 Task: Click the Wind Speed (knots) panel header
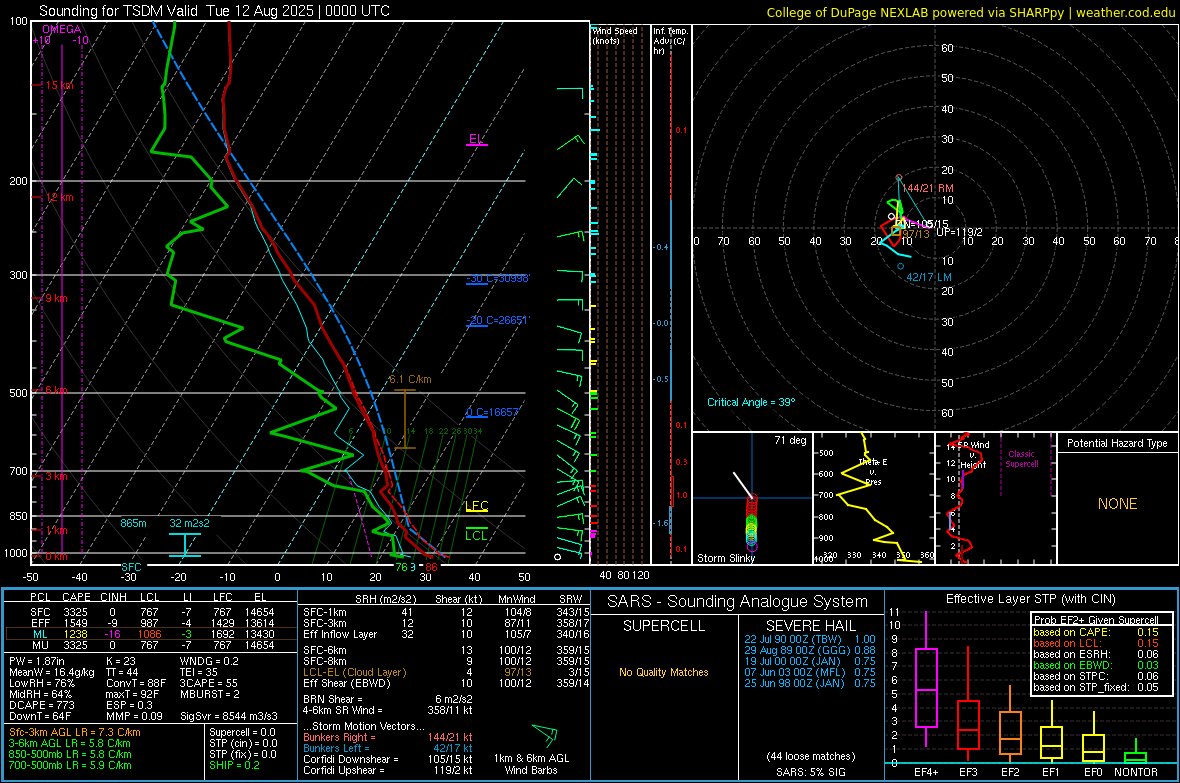point(613,35)
